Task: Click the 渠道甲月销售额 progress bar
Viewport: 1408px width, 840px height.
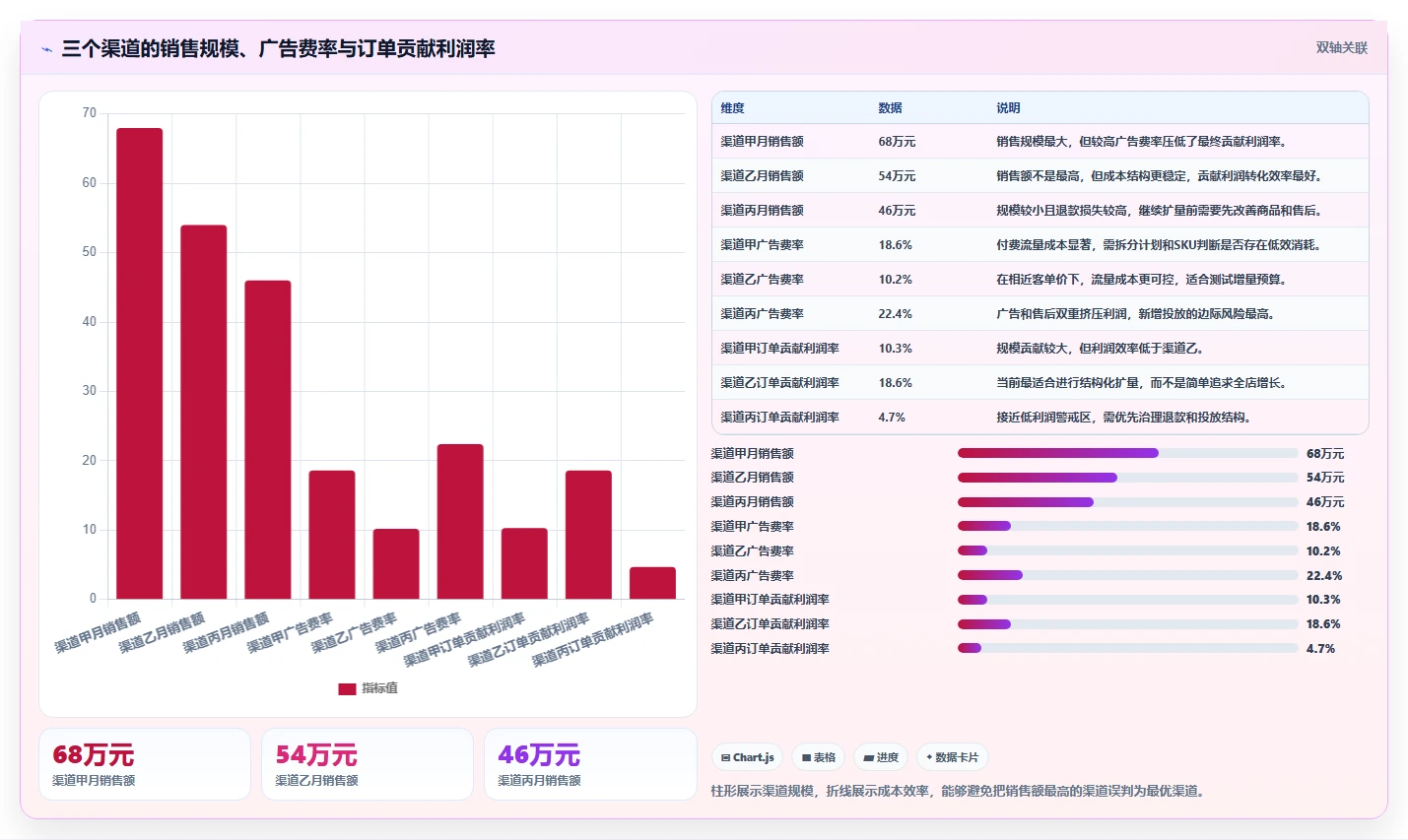Action: (1128, 453)
